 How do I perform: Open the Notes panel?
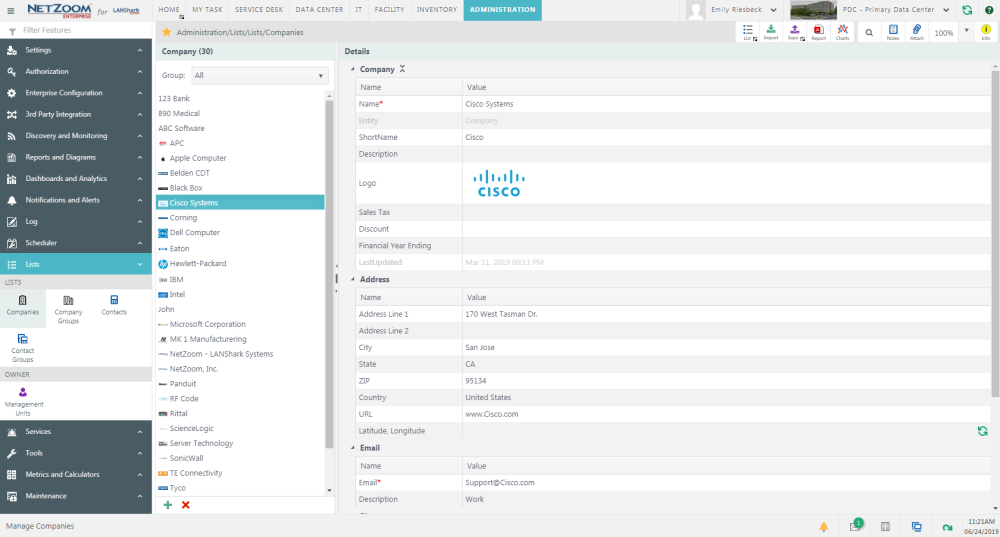892,31
